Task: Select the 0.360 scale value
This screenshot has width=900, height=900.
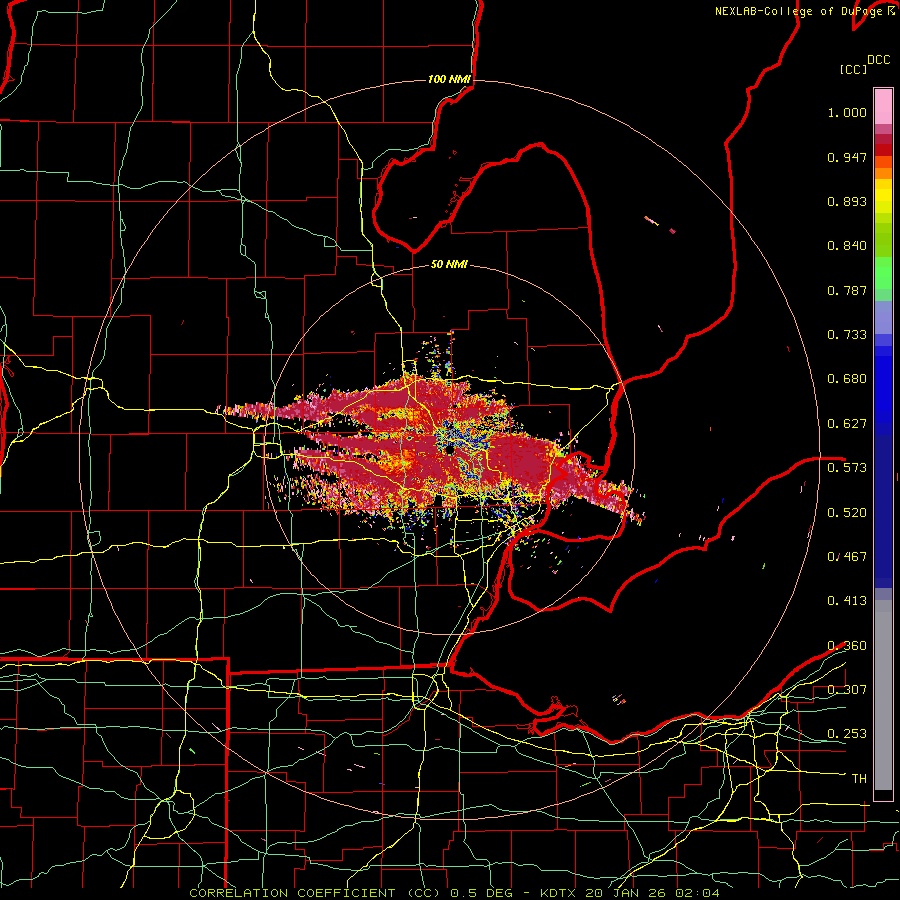Action: [847, 646]
